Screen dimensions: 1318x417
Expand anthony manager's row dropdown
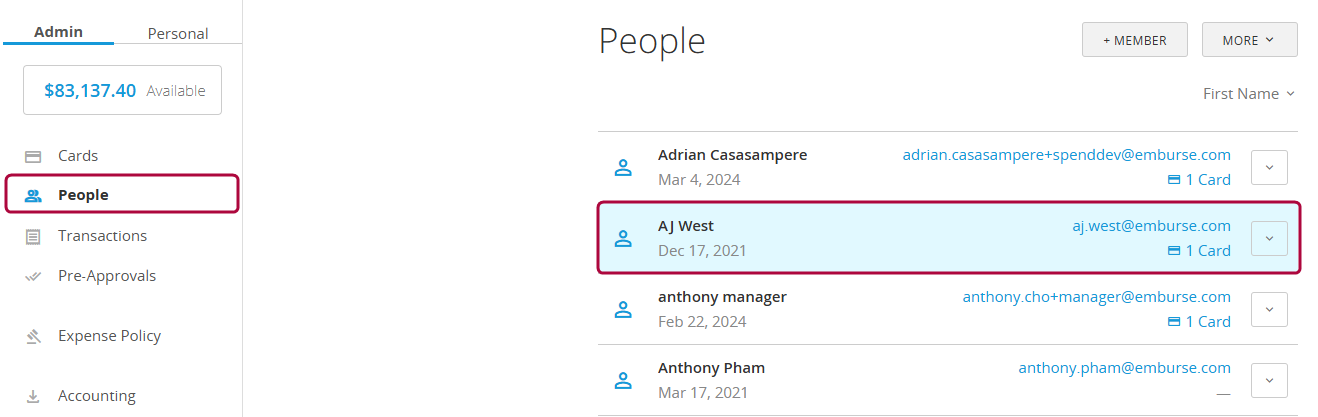(1269, 309)
